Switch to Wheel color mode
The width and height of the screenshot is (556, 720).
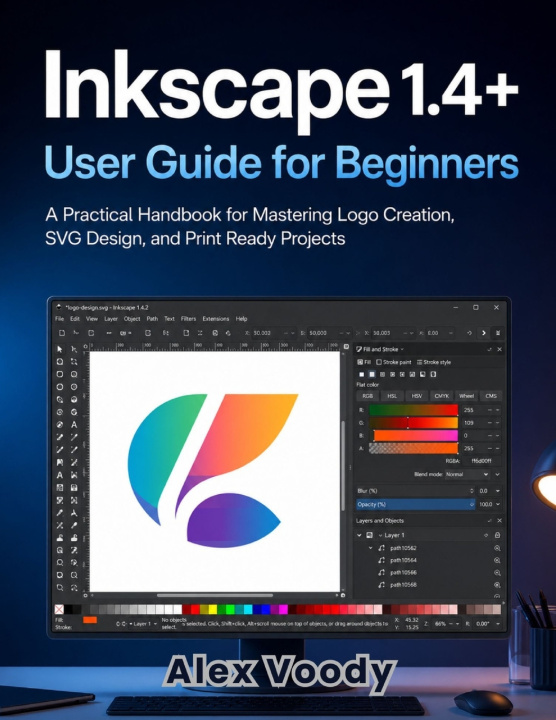pos(466,396)
